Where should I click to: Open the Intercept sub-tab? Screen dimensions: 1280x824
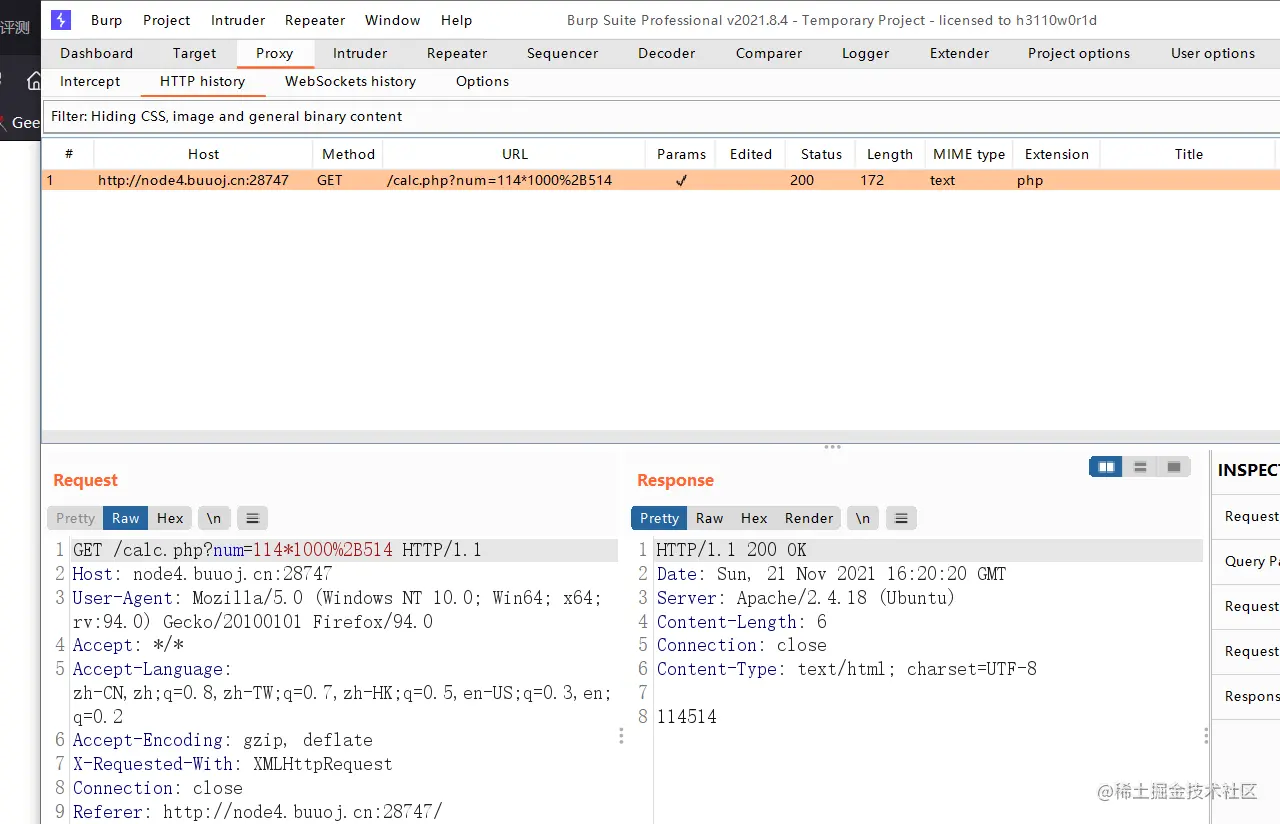(90, 81)
